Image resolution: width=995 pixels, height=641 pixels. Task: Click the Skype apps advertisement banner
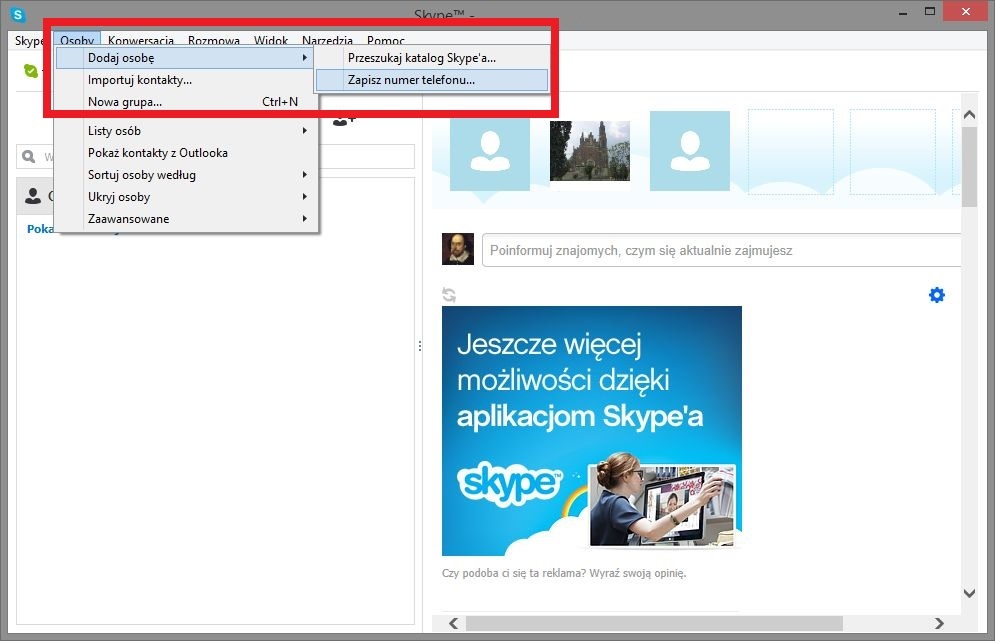click(592, 431)
